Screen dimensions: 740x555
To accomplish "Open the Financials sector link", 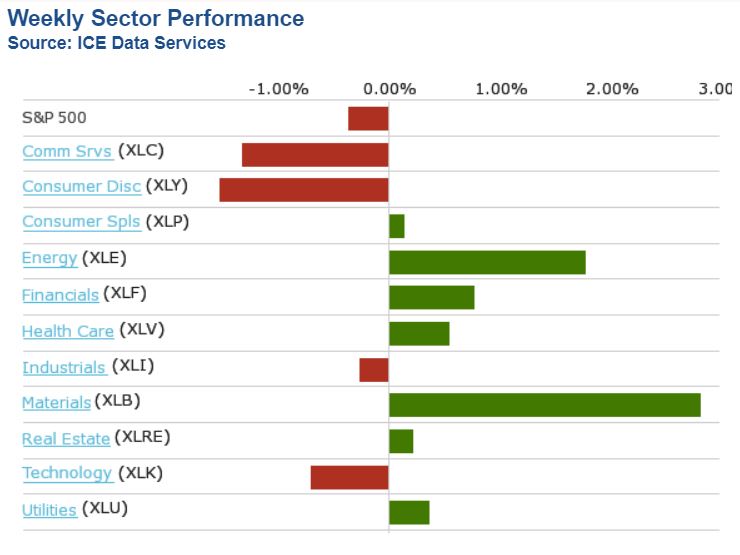I will coord(60,295).
